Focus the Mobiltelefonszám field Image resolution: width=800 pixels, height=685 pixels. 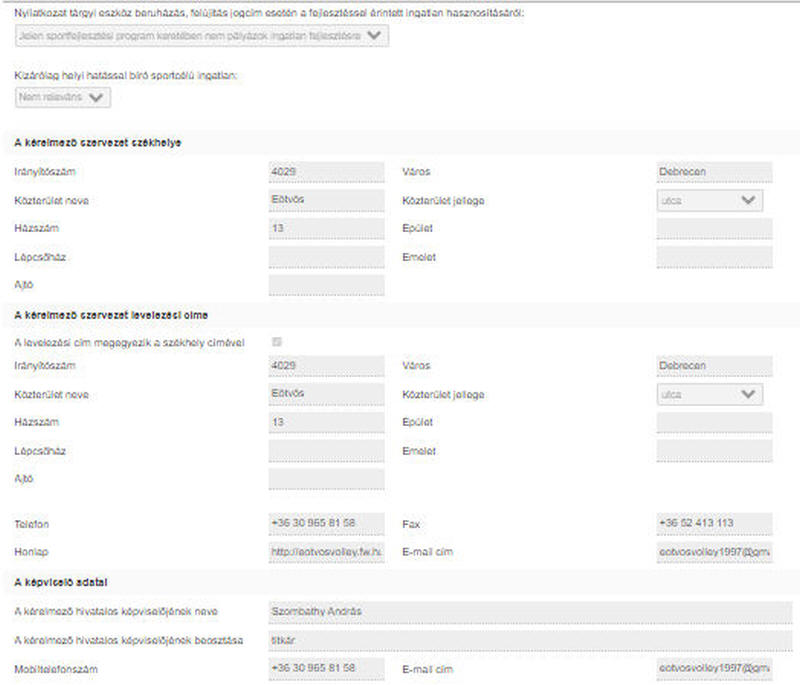(326, 668)
